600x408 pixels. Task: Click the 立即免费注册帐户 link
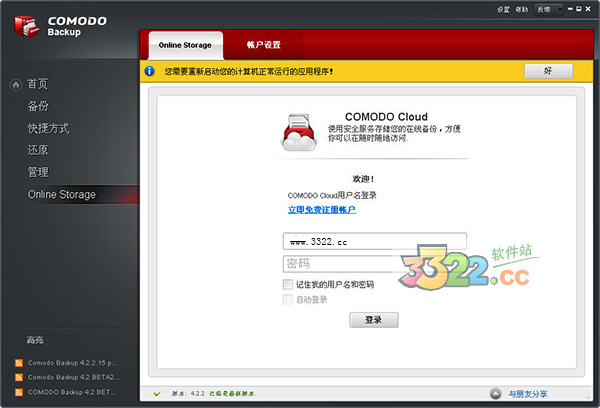point(322,210)
